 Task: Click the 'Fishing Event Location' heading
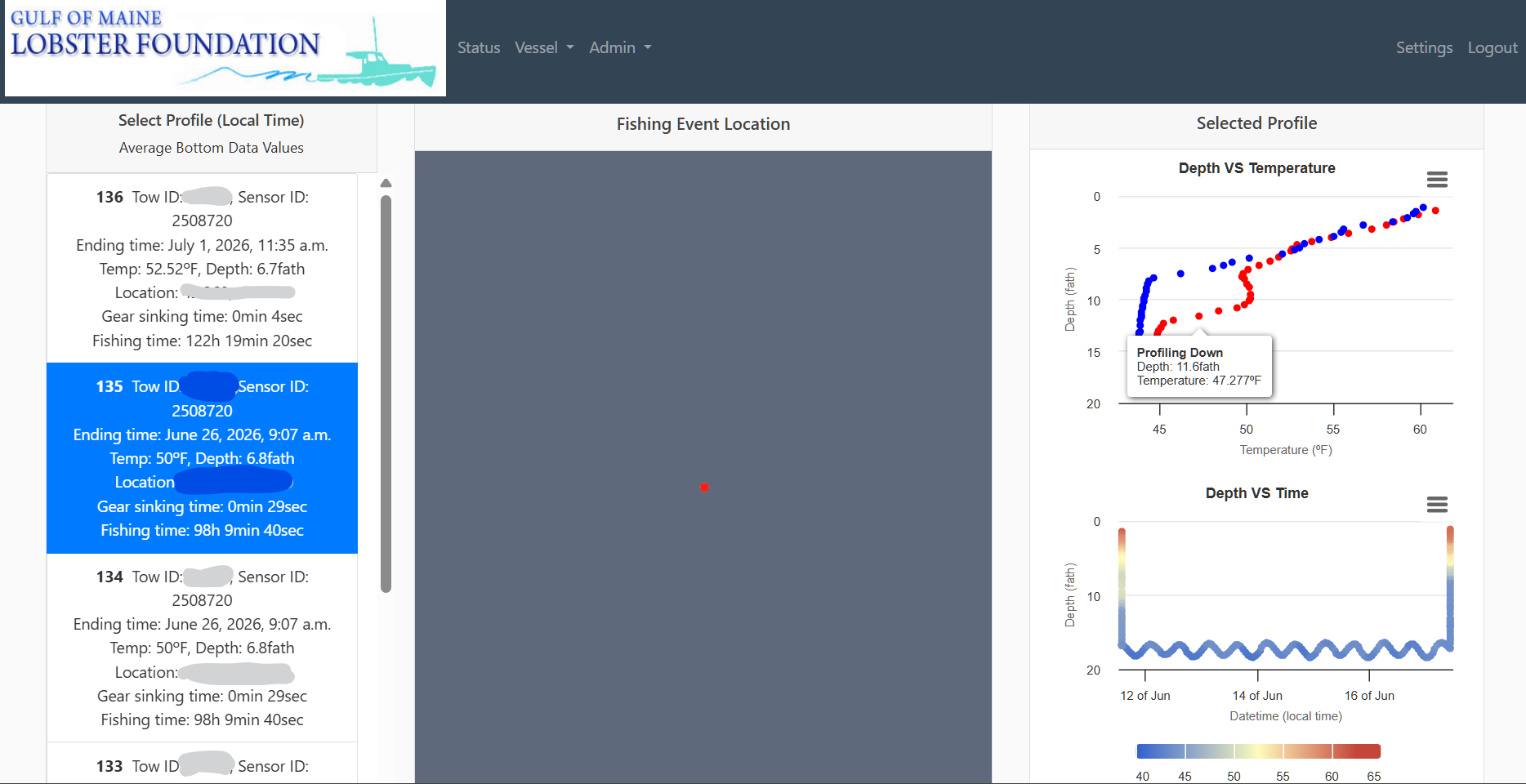point(703,124)
